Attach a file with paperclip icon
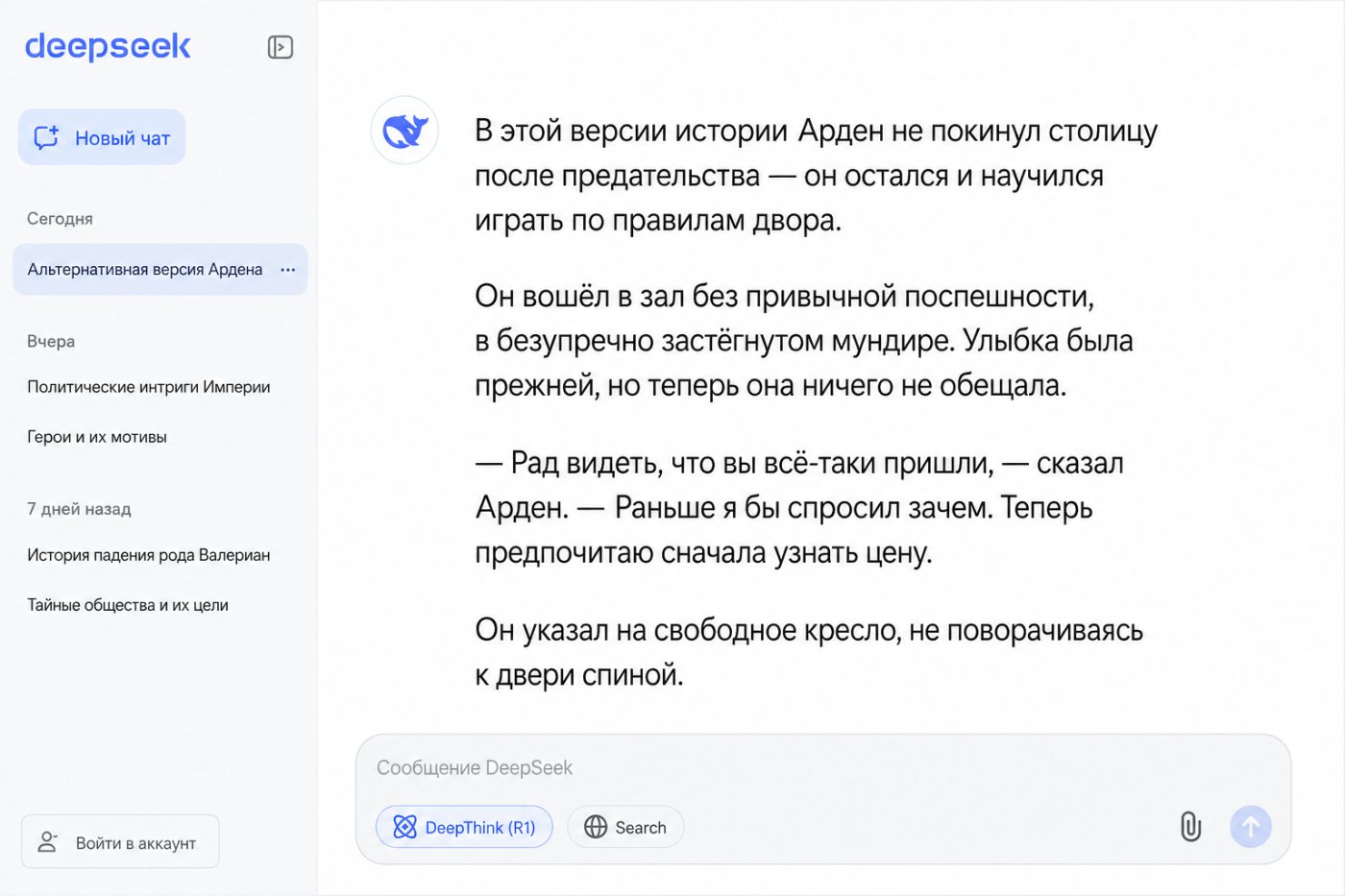This screenshot has width=1345, height=896. point(1190,826)
